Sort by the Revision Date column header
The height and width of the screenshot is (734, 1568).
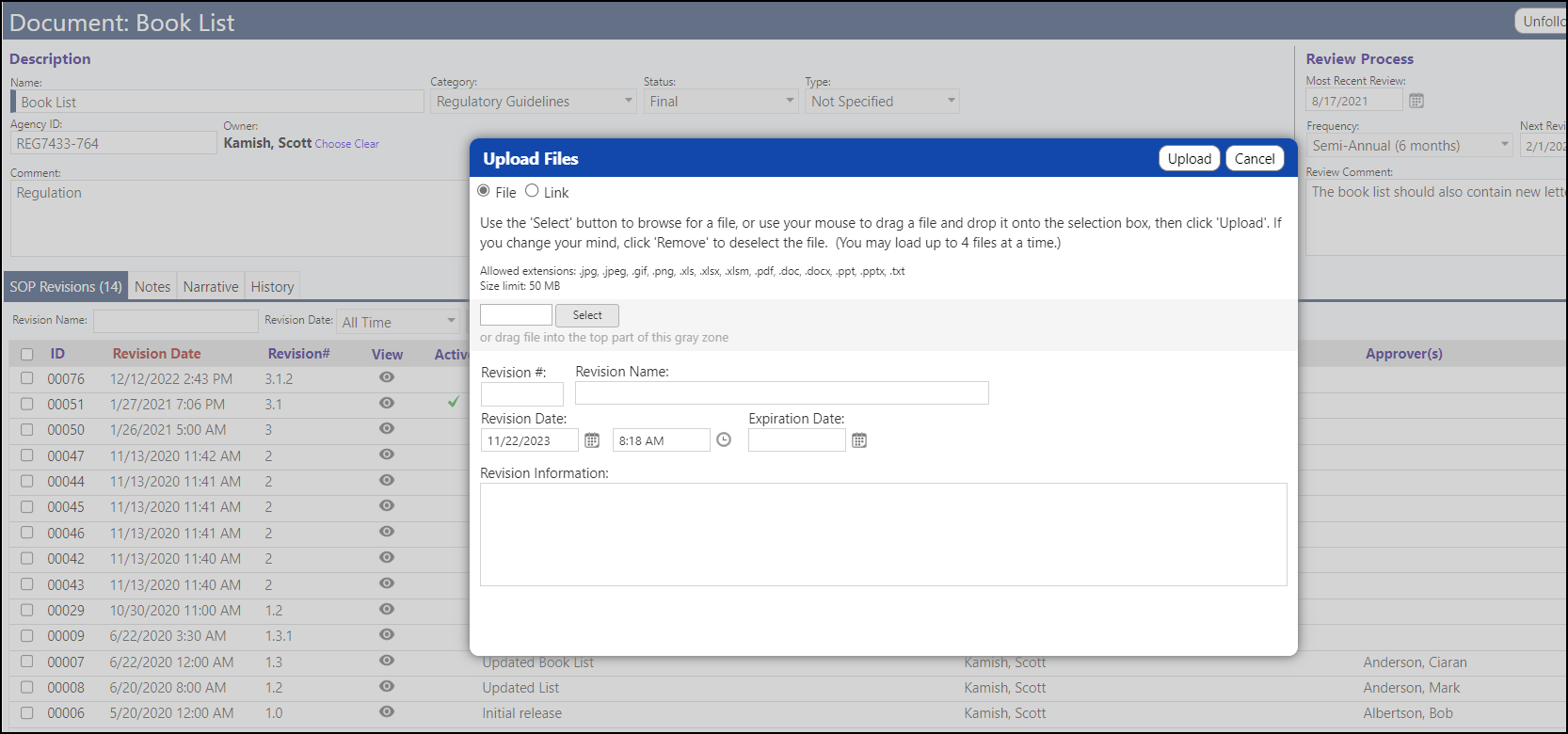(x=156, y=354)
